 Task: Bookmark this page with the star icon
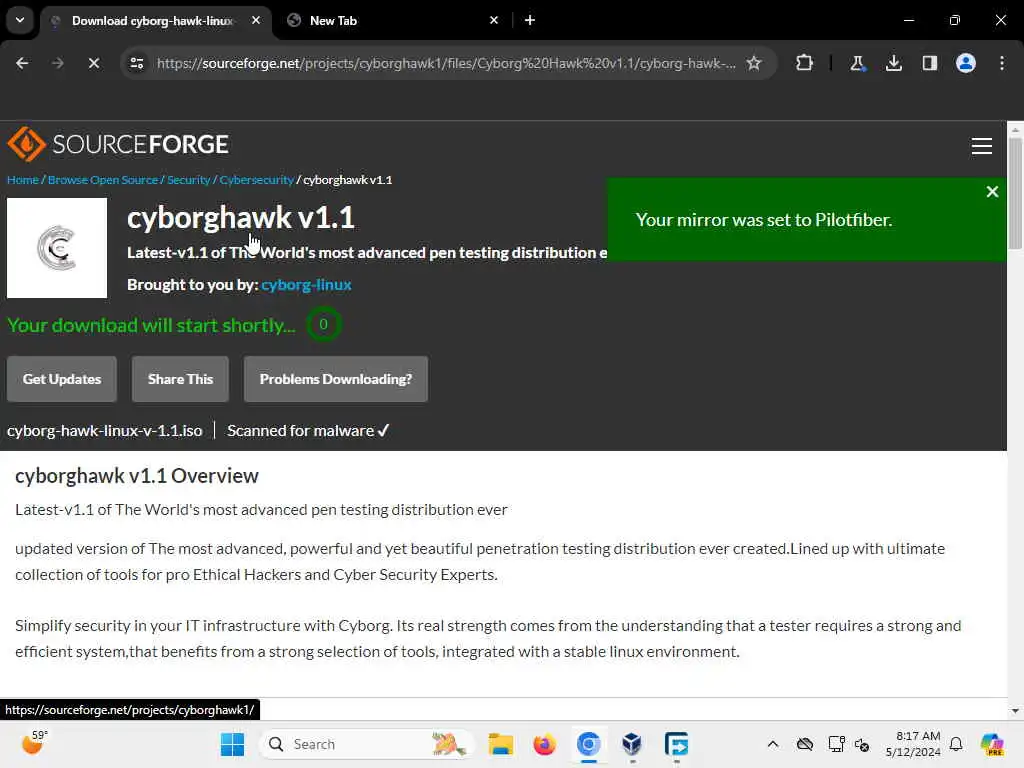click(754, 63)
